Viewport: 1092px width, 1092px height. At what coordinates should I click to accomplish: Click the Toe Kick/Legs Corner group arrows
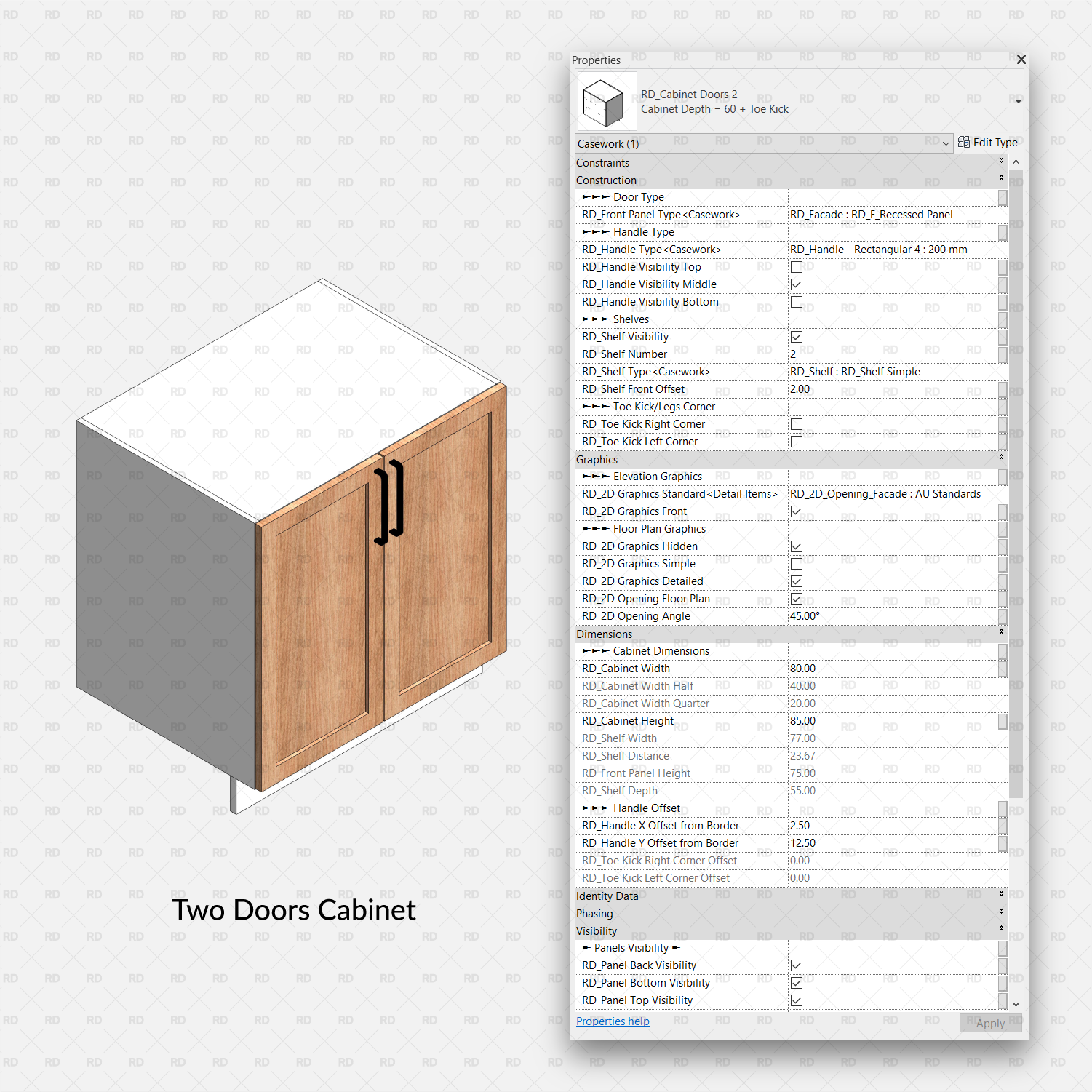tap(597, 406)
